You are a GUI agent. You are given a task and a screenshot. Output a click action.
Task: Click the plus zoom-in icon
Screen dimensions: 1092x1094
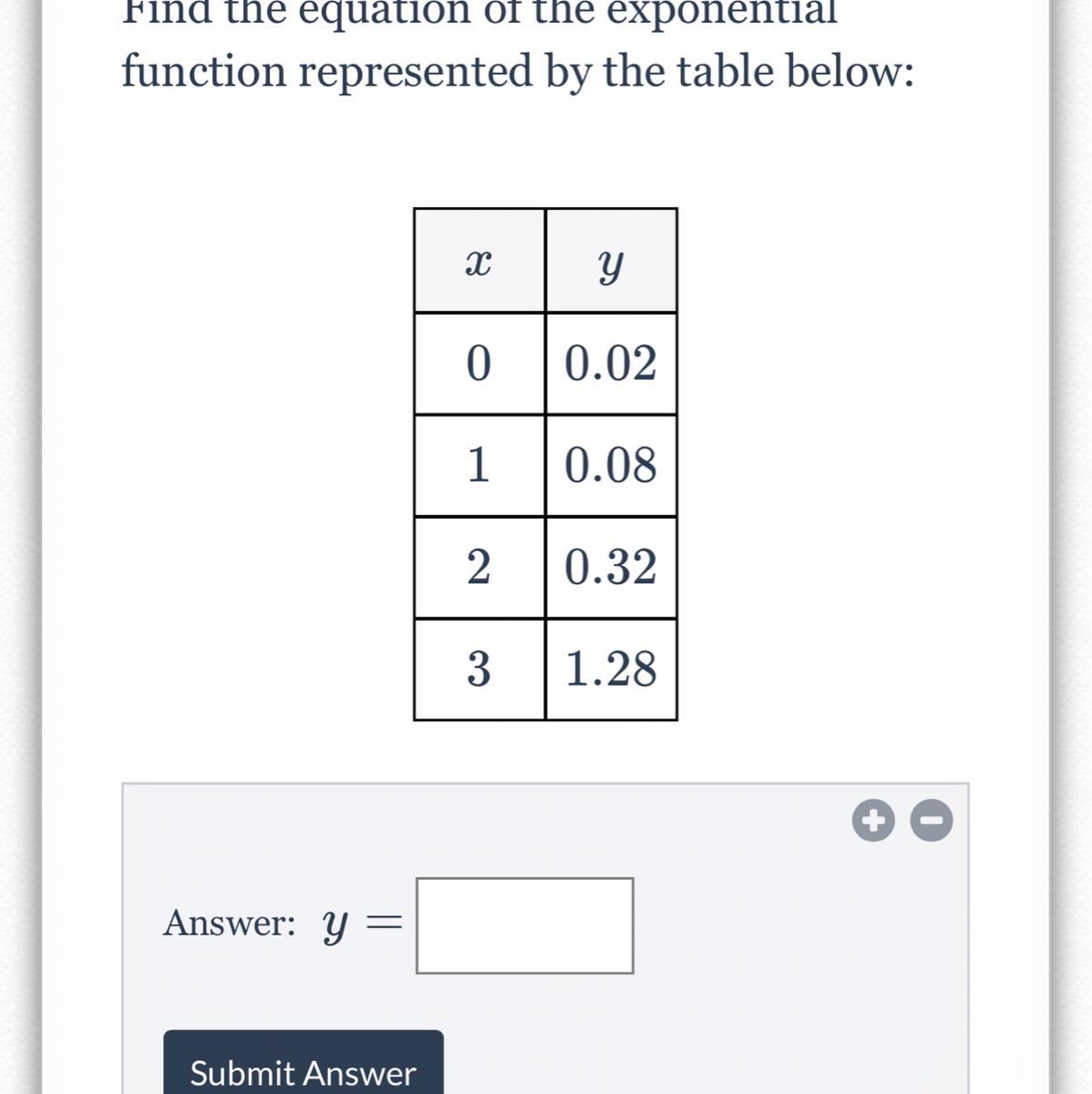pos(873,820)
